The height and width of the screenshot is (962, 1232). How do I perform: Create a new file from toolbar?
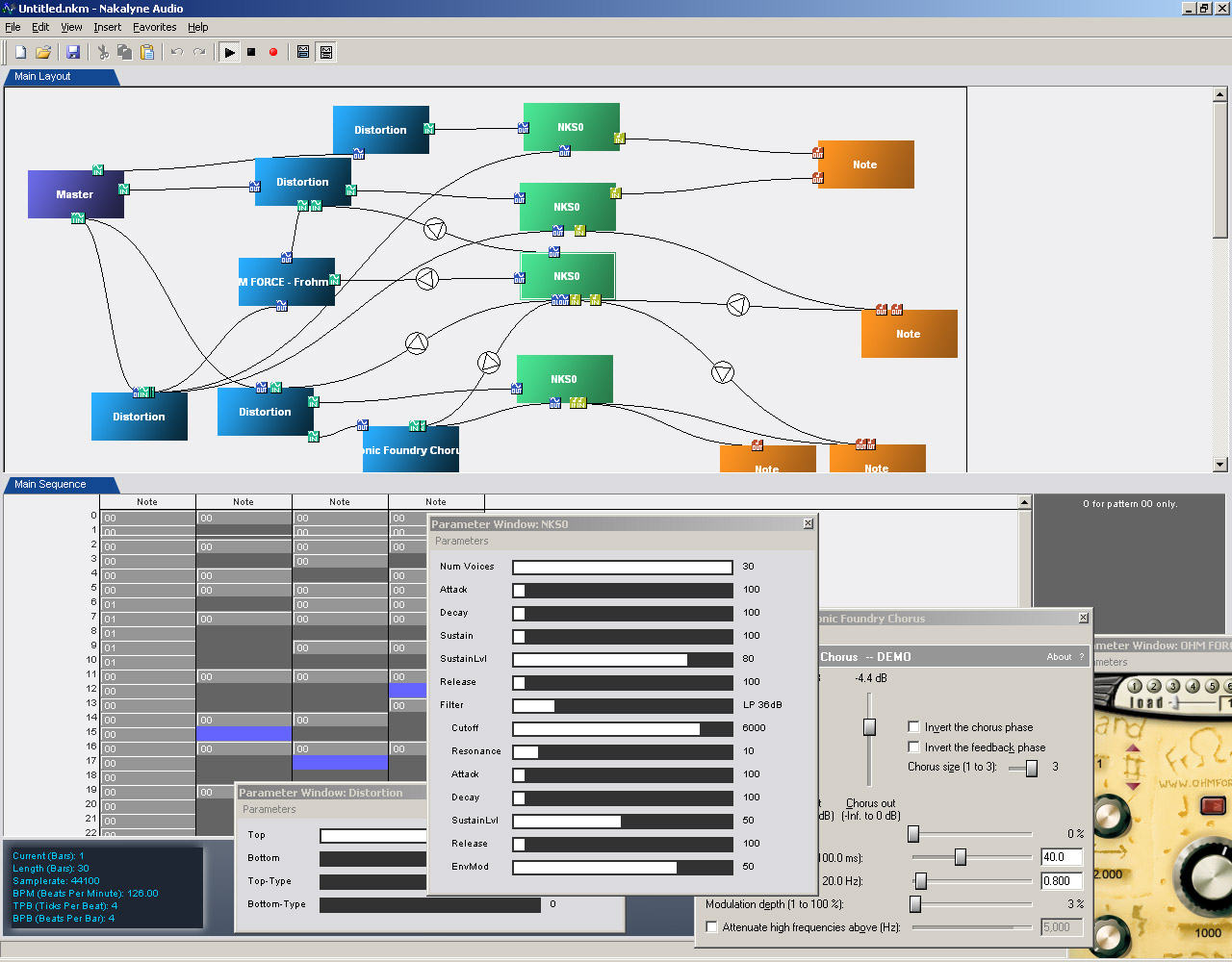pos(20,52)
